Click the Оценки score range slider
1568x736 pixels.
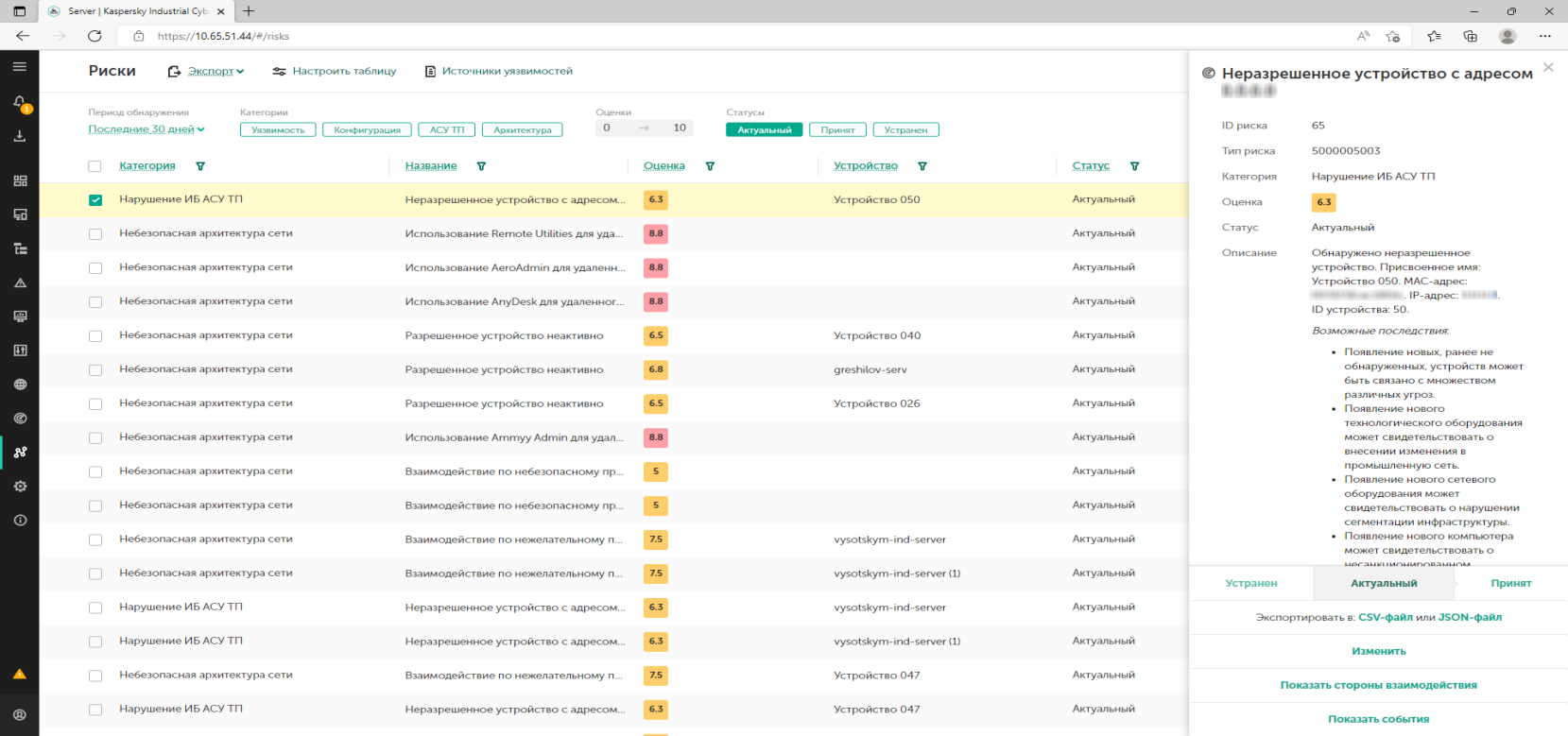click(x=644, y=128)
